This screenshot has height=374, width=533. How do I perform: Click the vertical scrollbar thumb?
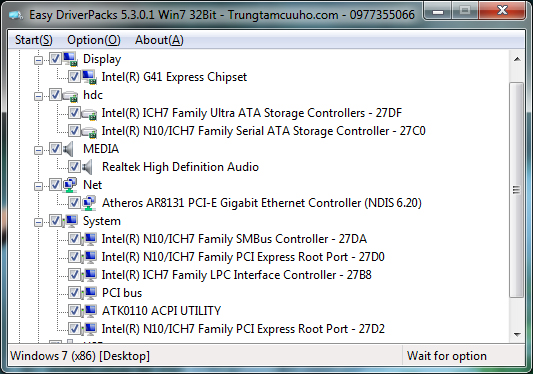pyautogui.click(x=517, y=190)
